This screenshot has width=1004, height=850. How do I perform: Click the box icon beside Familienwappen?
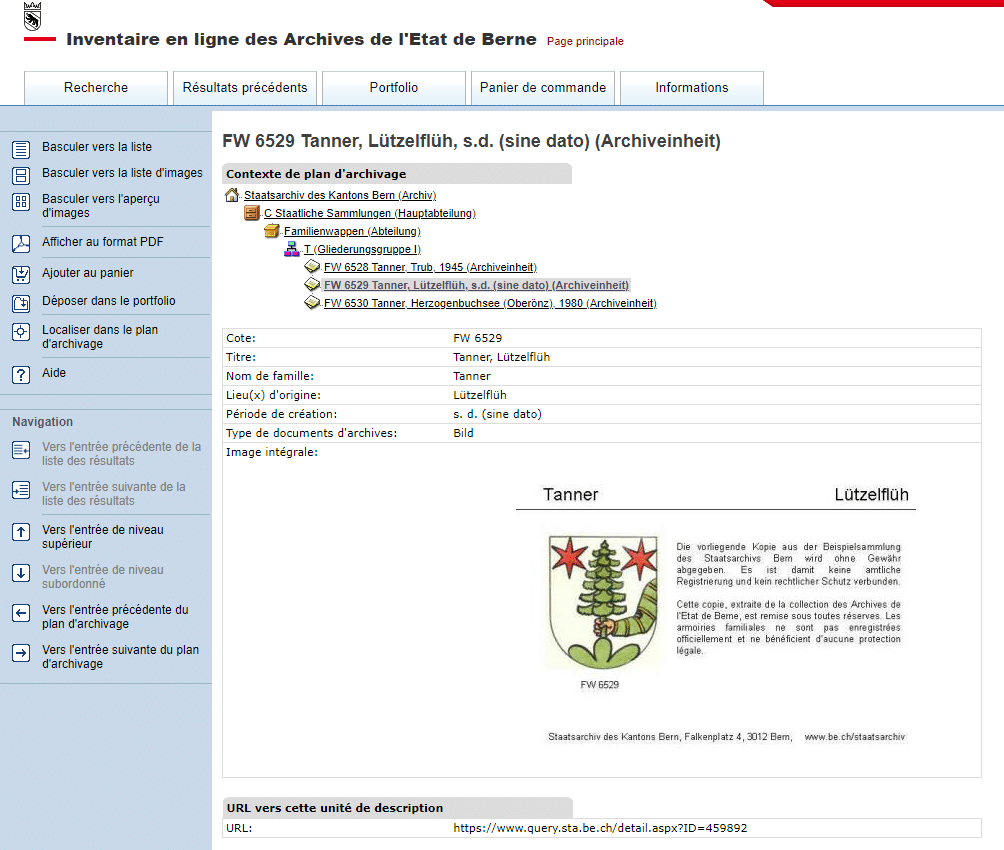coord(271,231)
